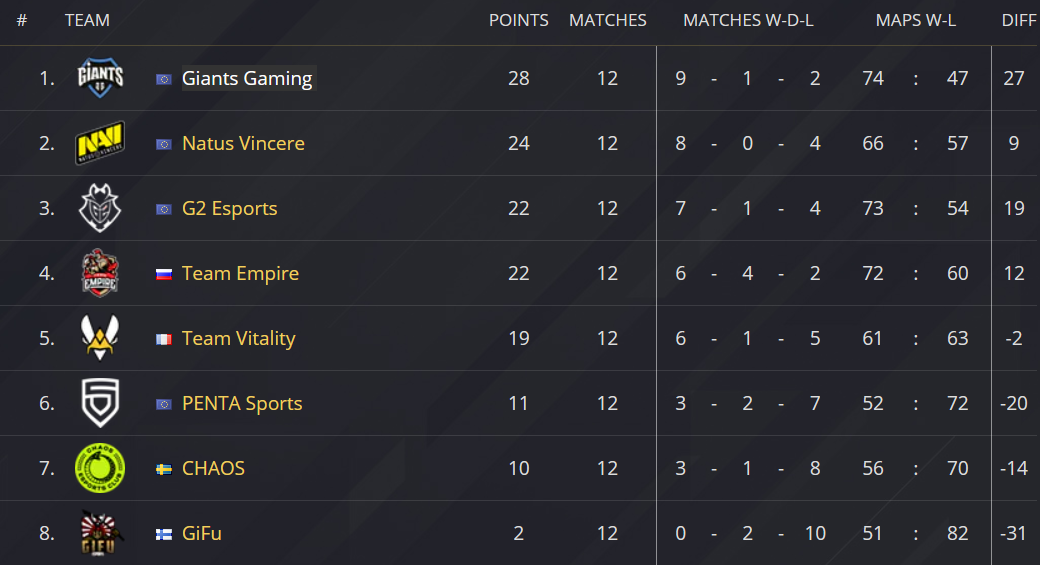This screenshot has width=1040, height=565.
Task: Click the MATCHES W-D-L column header
Action: click(748, 21)
